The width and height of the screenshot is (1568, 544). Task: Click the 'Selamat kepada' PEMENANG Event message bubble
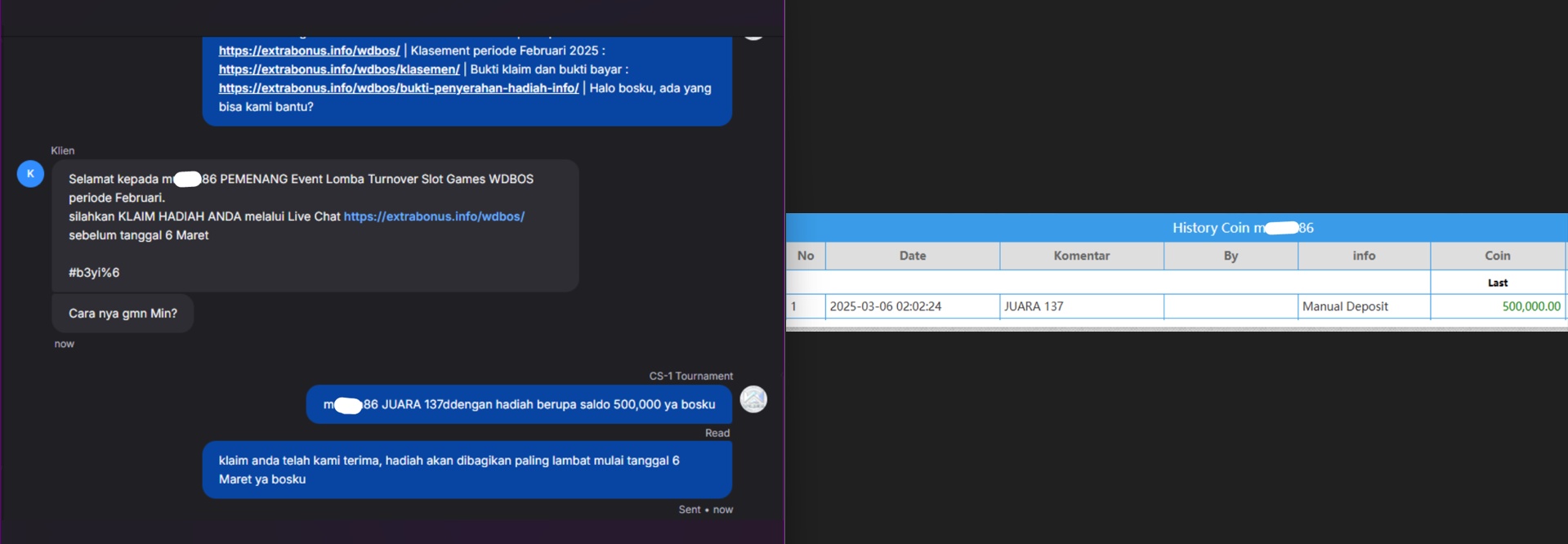coord(315,225)
